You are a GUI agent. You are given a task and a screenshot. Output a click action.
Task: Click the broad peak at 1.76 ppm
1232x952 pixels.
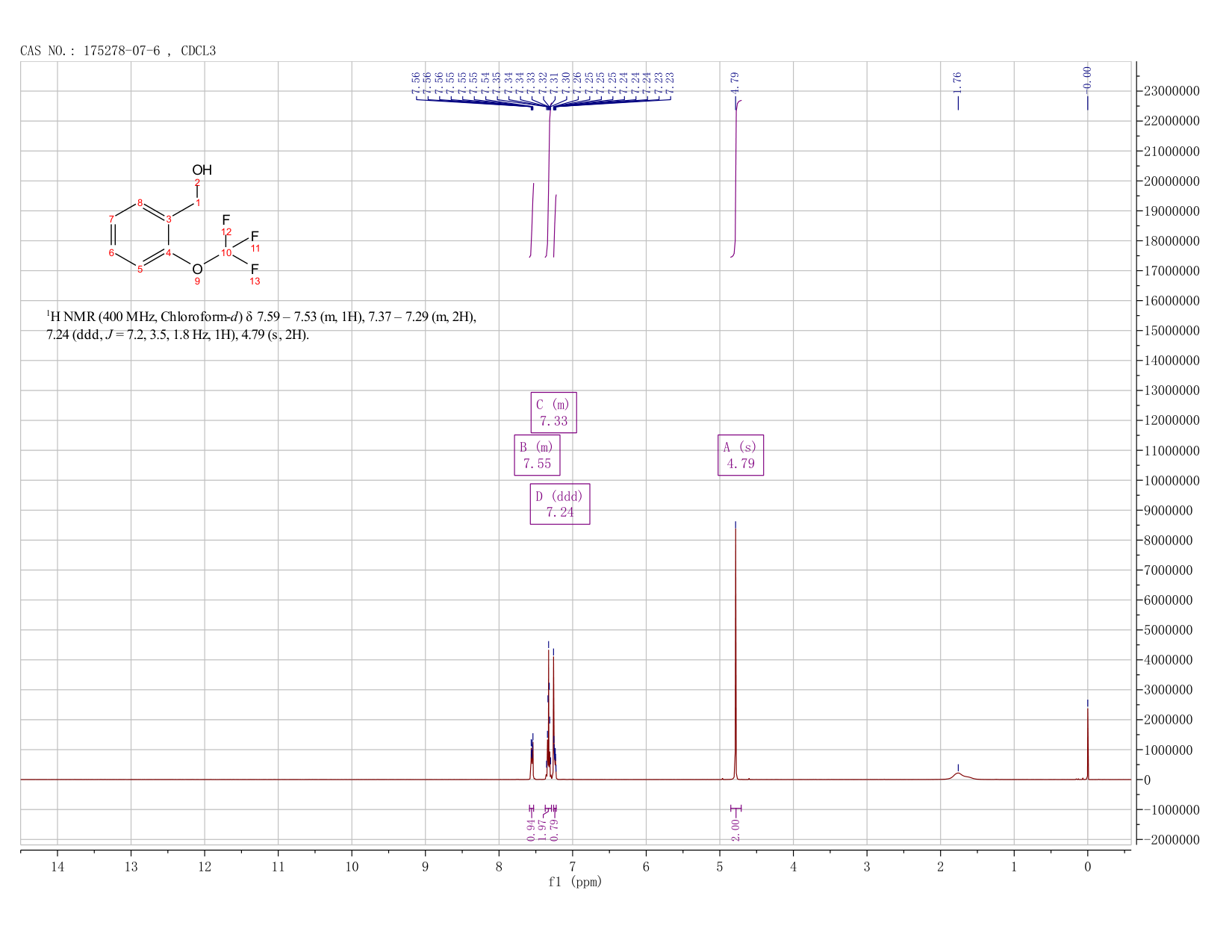958,775
